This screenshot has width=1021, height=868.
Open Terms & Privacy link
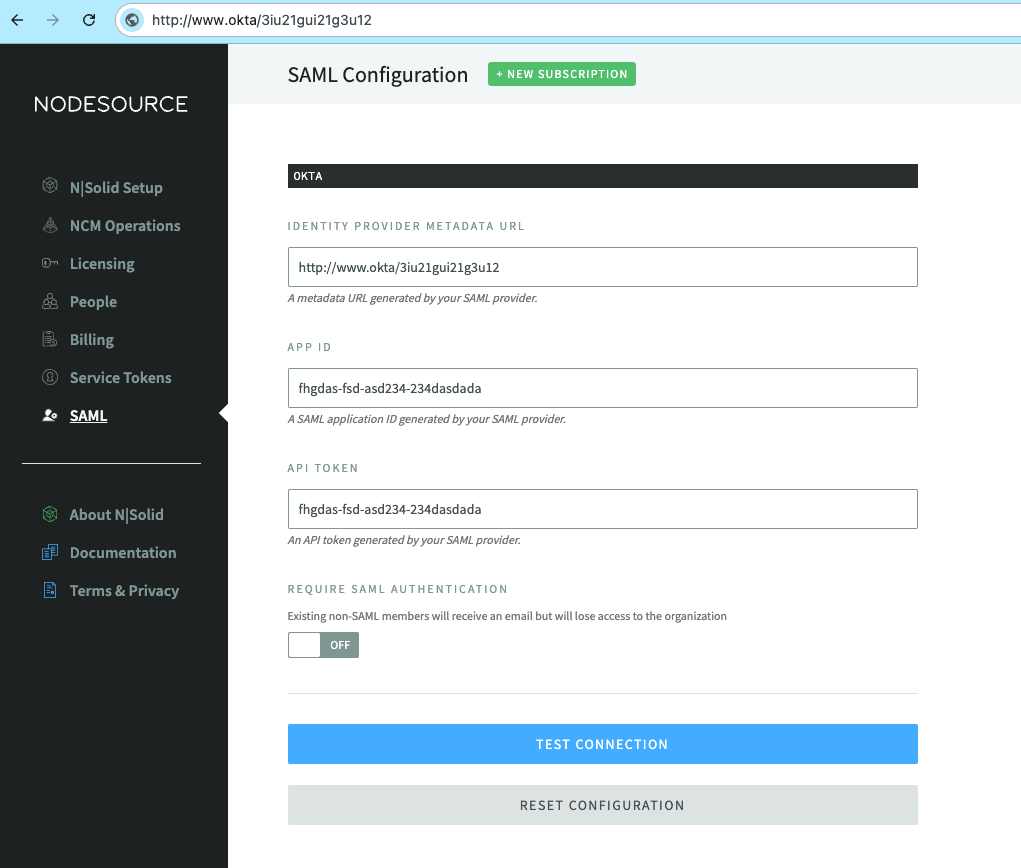click(124, 591)
